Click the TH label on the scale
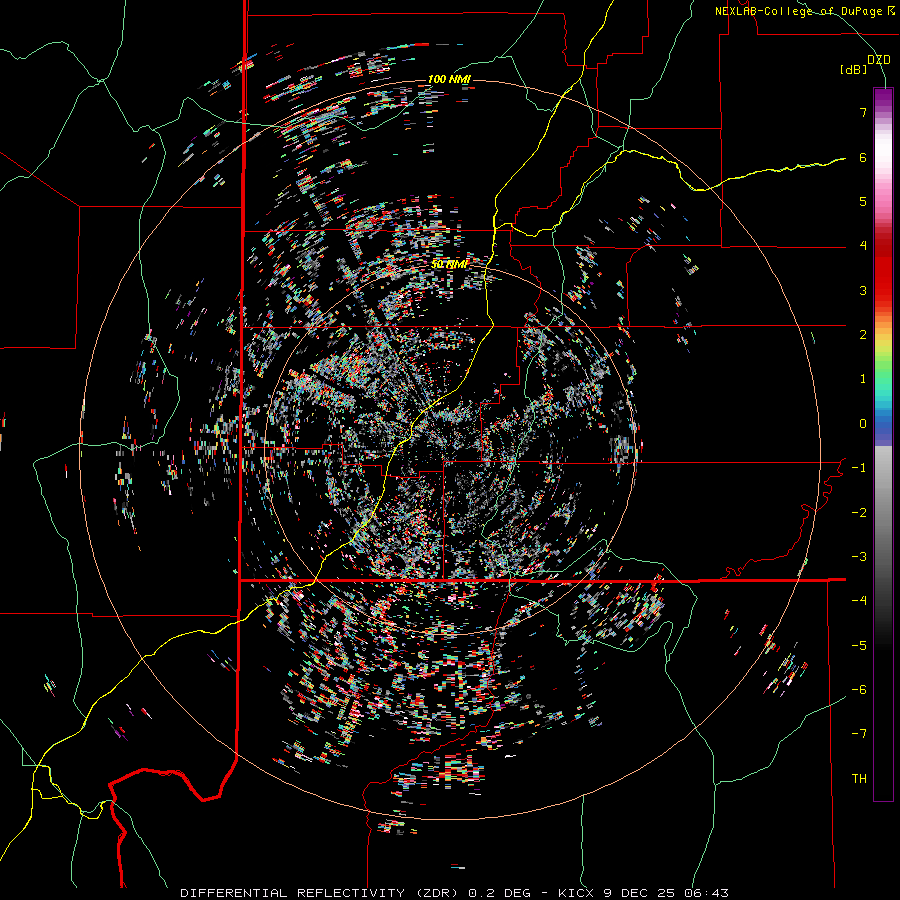The width and height of the screenshot is (900, 900). click(x=859, y=779)
